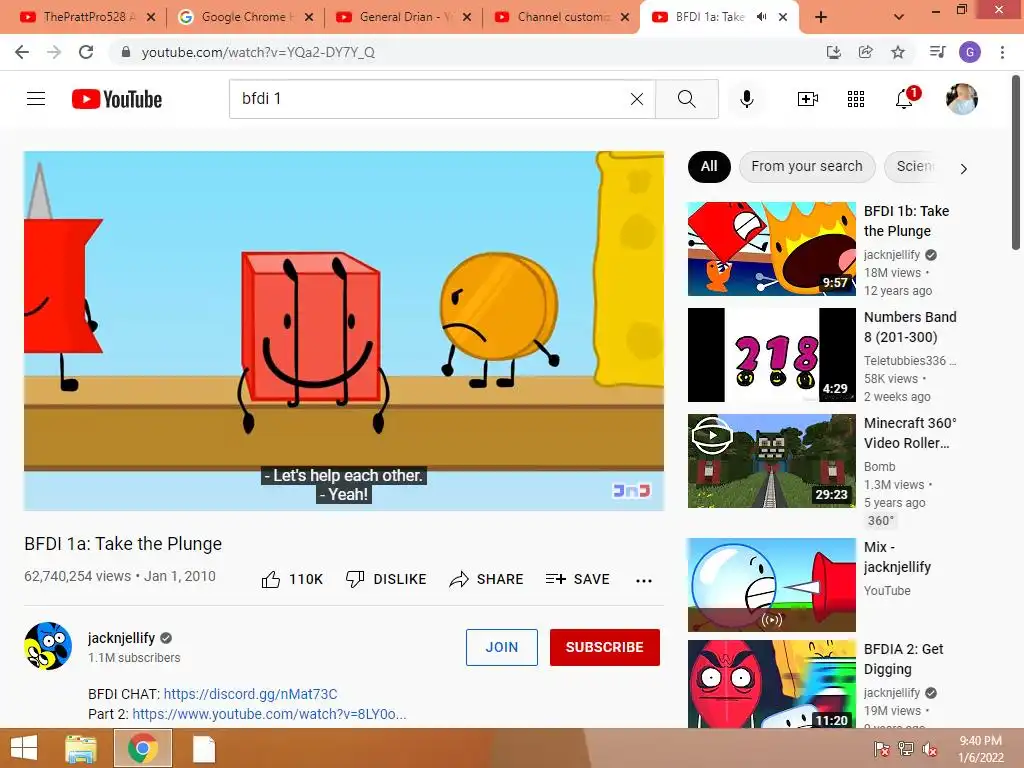Open Minecraft 360° Video Roller thumbnail

coord(772,461)
